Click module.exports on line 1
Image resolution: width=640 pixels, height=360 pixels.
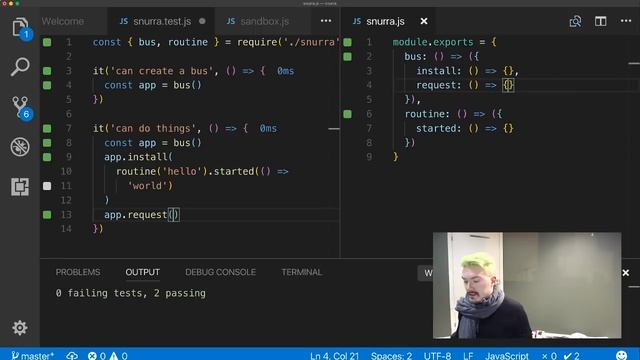coord(433,42)
